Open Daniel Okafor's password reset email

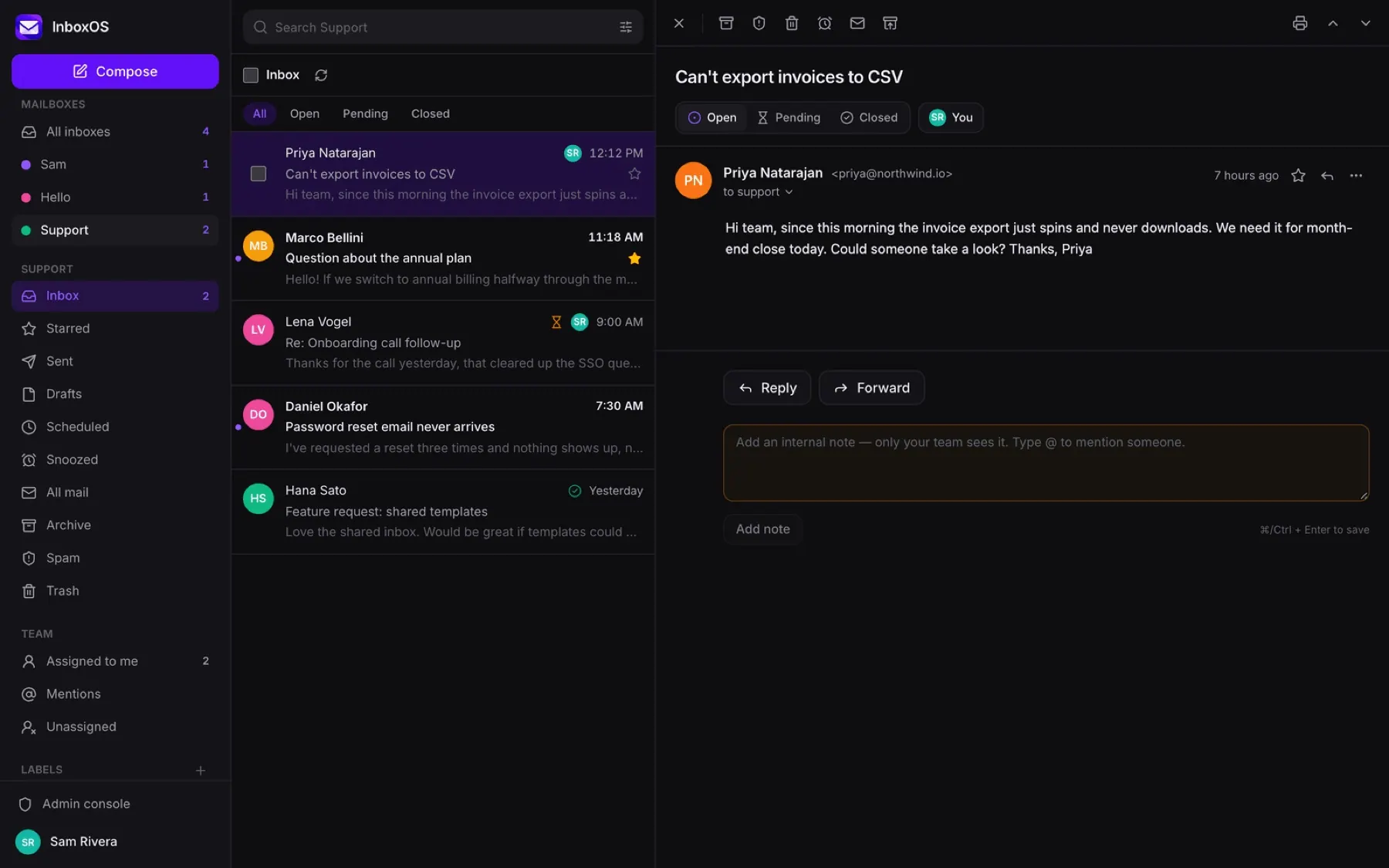tap(443, 427)
